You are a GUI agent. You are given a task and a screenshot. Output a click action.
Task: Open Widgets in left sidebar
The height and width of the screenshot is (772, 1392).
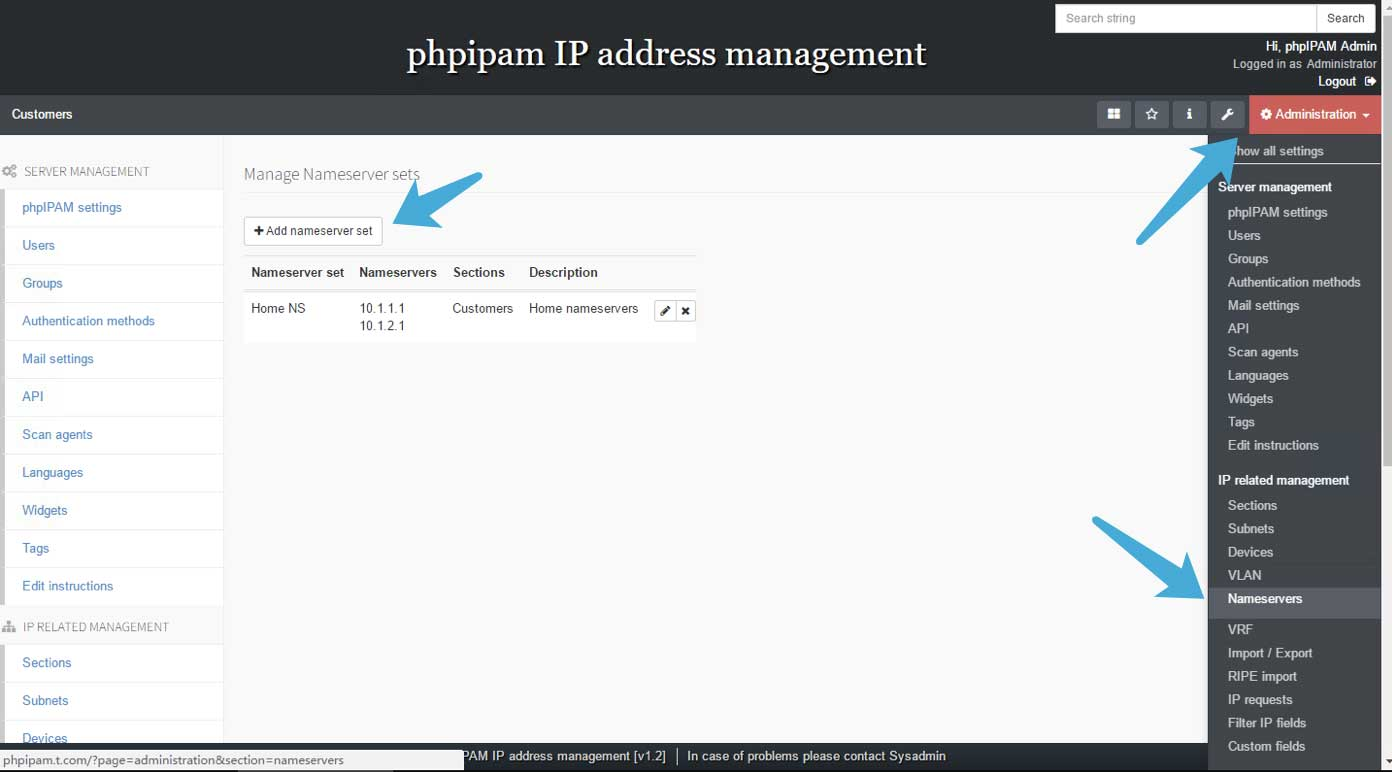[x=45, y=510]
